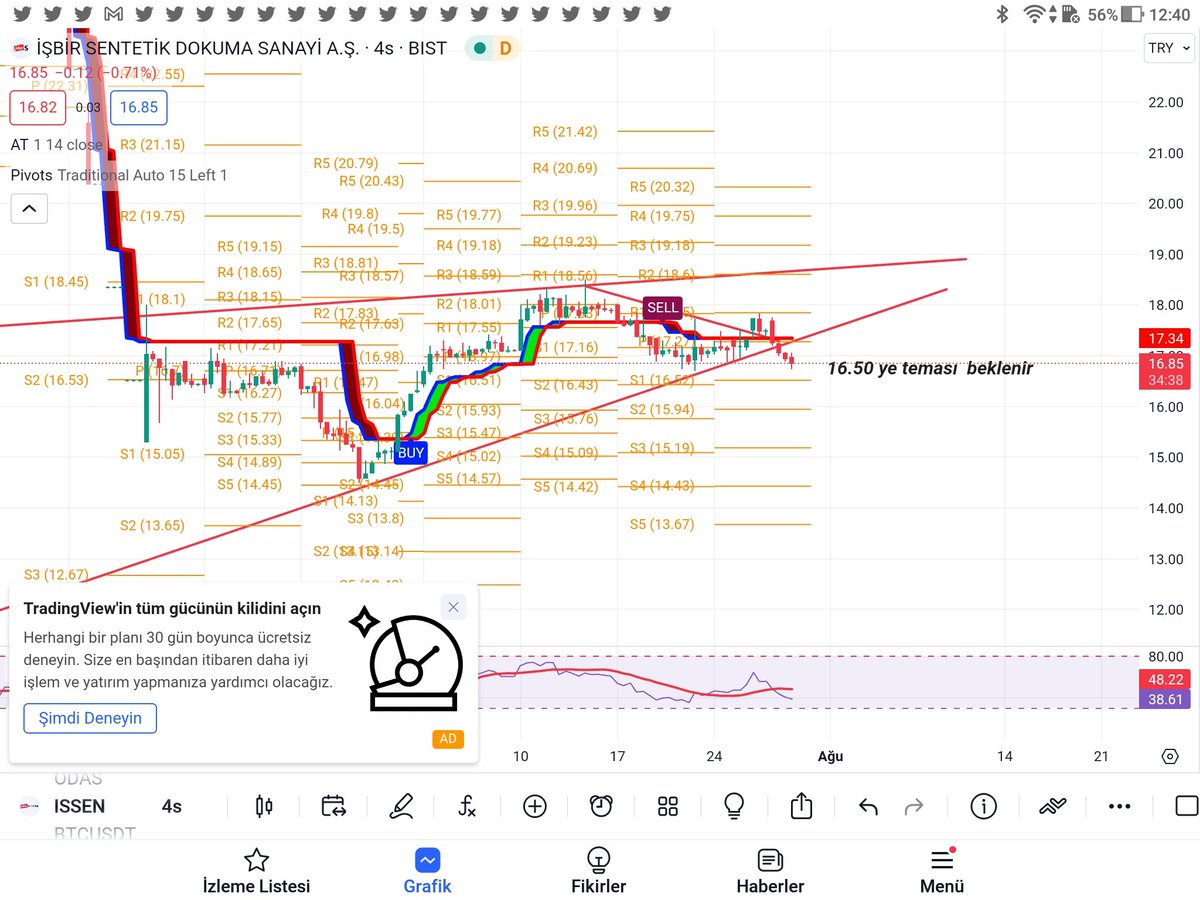Tap the plus compare symbol icon
1200x900 pixels.
click(535, 806)
